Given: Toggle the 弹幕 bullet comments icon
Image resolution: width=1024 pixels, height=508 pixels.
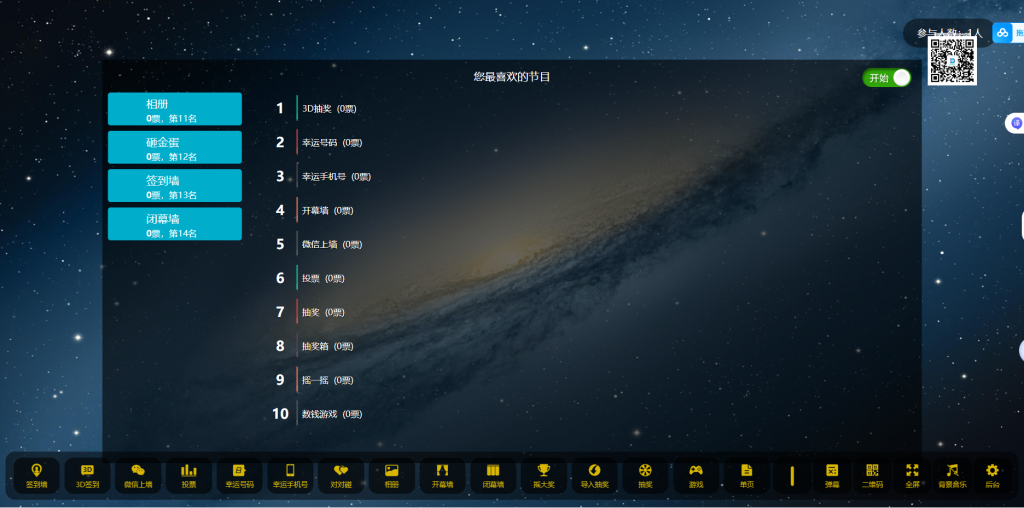Looking at the screenshot, I should [832, 475].
